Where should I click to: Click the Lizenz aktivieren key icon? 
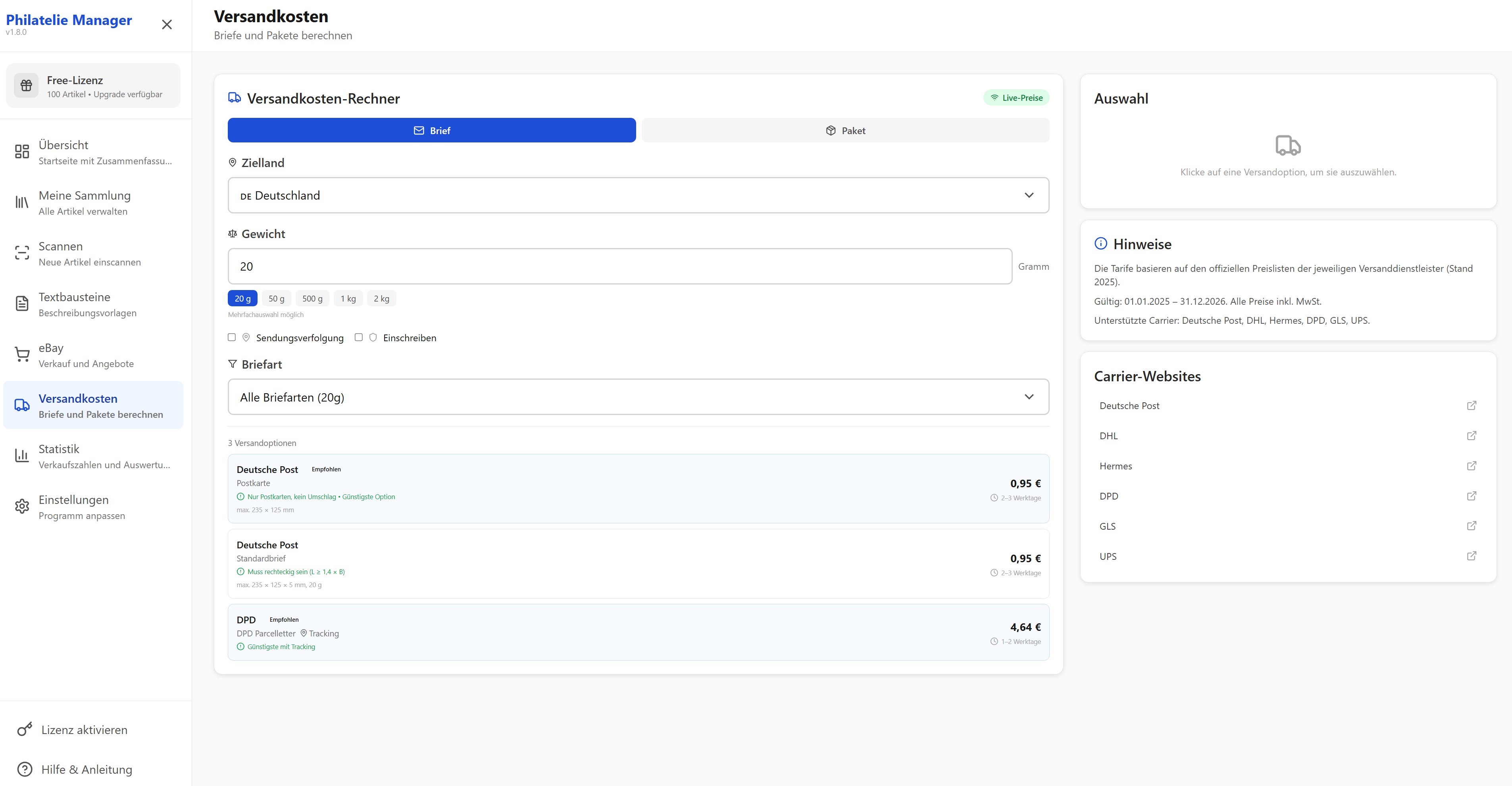coord(25,729)
